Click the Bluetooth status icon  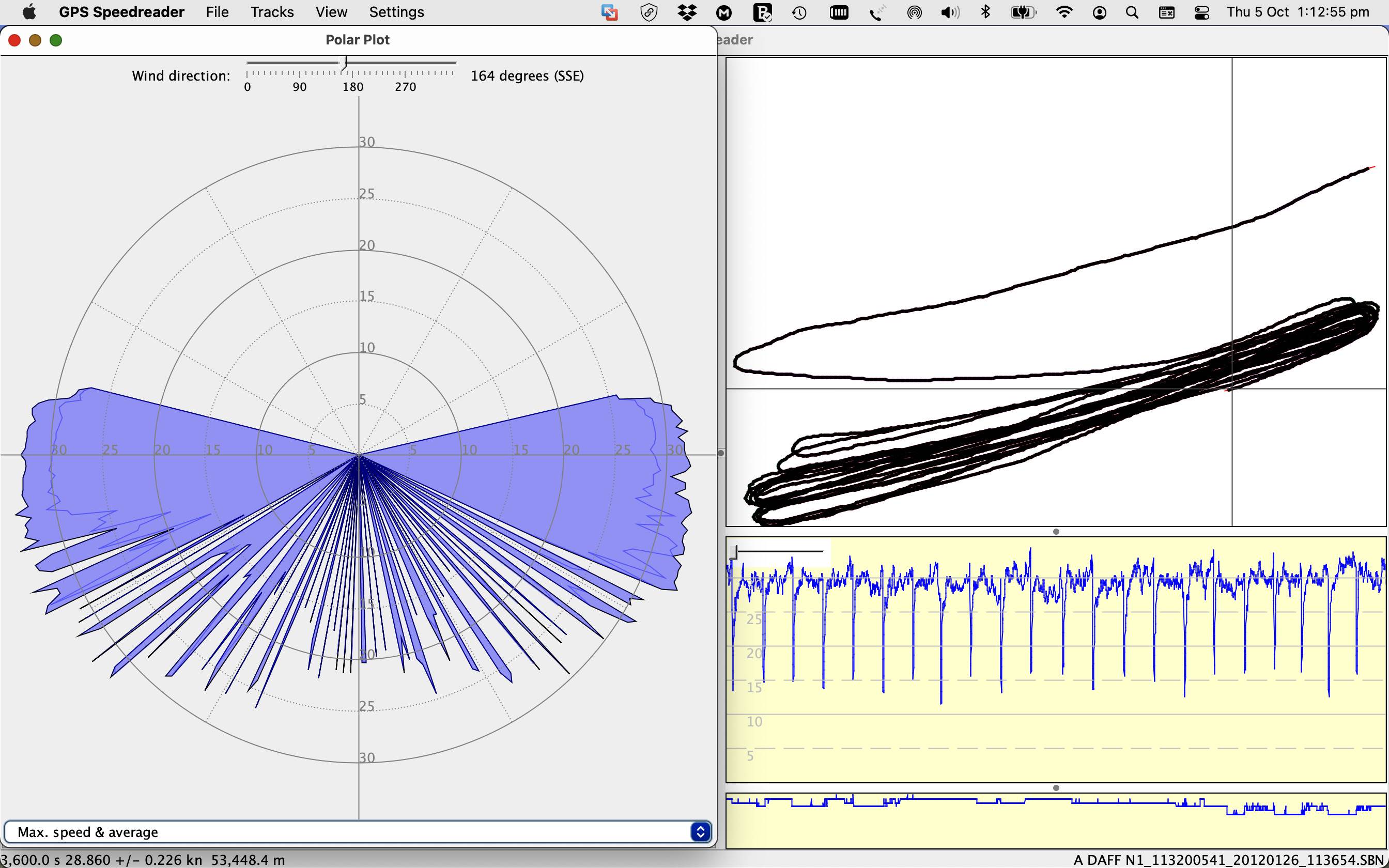tap(985, 12)
